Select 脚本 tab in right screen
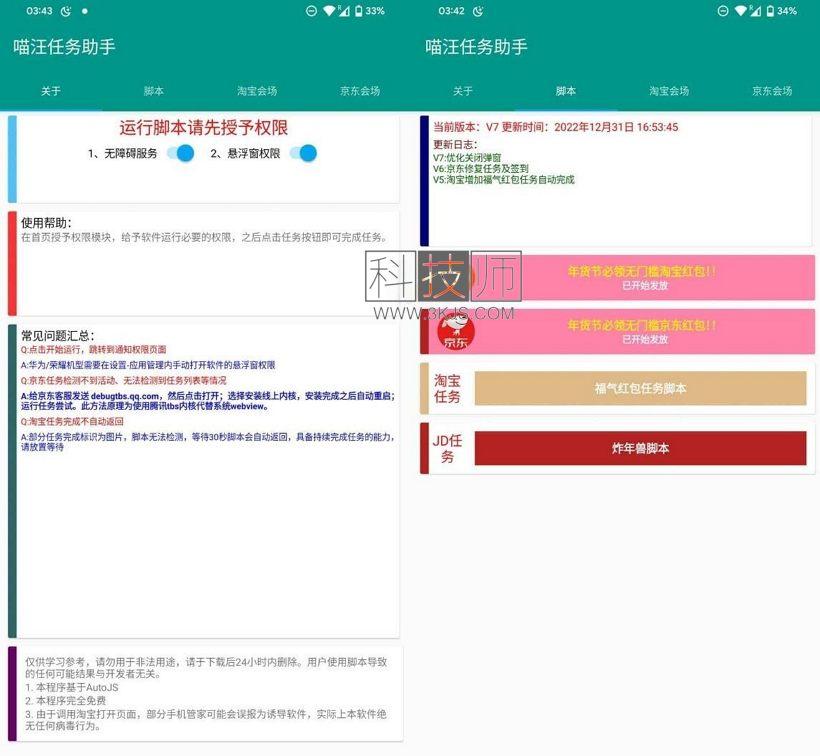820x756 pixels. pos(566,91)
